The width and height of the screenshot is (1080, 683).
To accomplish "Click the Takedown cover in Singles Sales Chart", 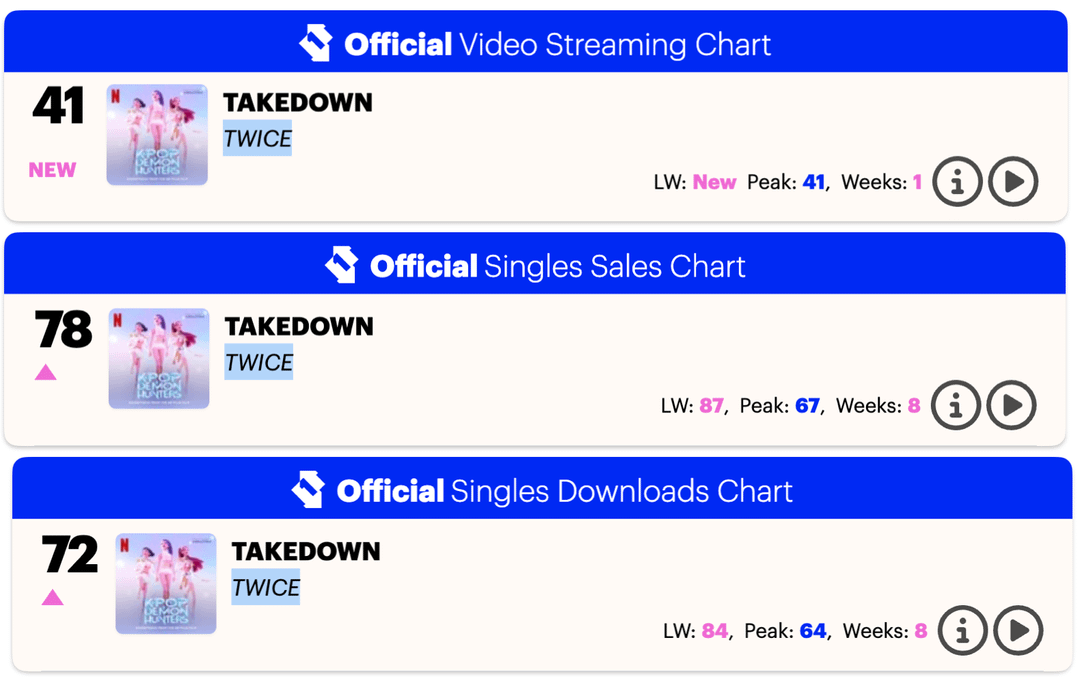I will coord(159,359).
